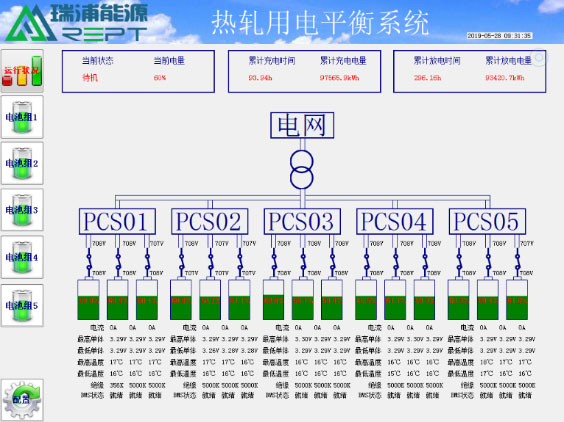
Task: Toggle the first breaker switch under PCS01
Action: pos(89,262)
